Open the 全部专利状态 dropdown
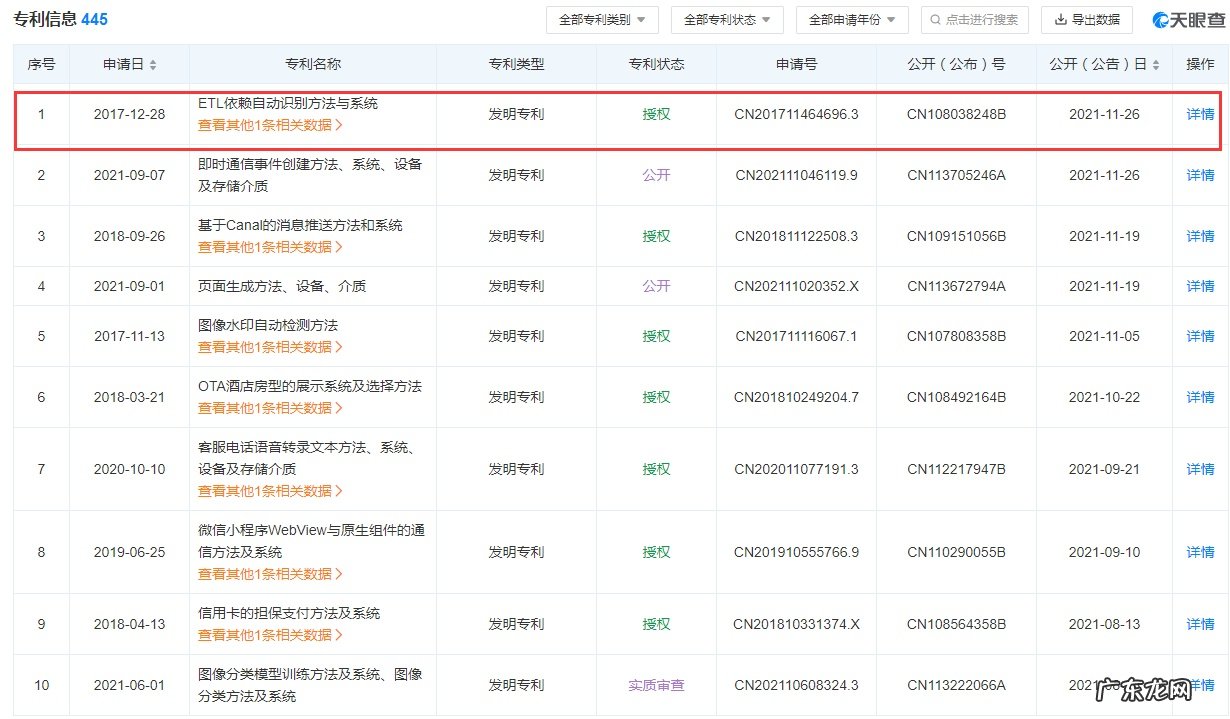This screenshot has width=1230, height=719. [x=727, y=19]
